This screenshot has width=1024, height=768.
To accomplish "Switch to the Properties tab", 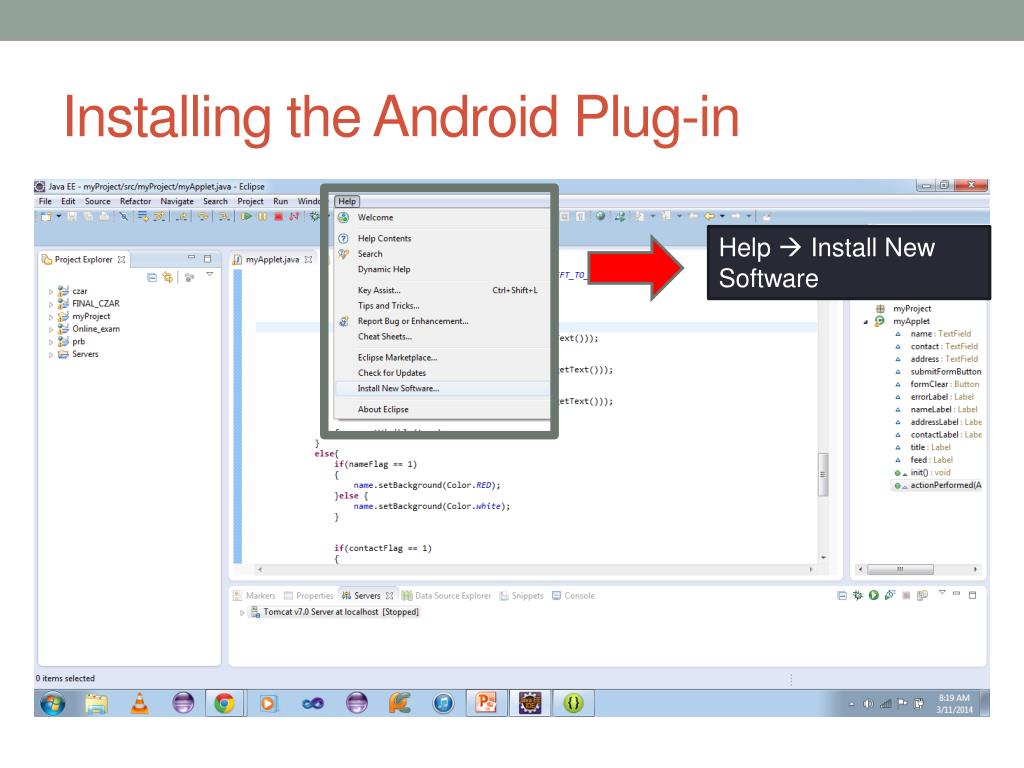I will tap(308, 596).
